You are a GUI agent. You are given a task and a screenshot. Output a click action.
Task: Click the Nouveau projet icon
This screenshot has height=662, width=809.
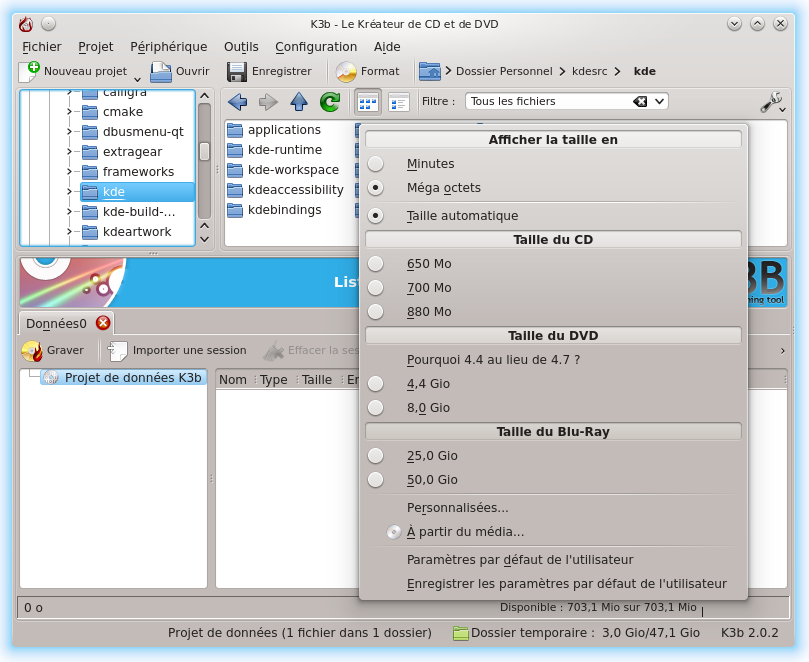[x=29, y=72]
